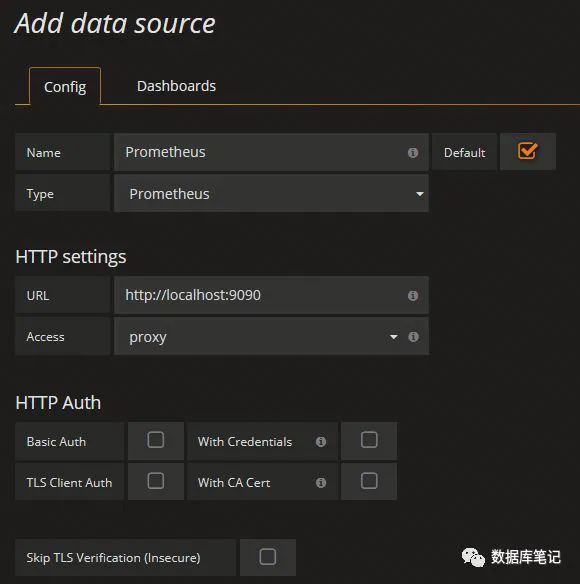Image resolution: width=580 pixels, height=584 pixels.
Task: Open the Type dropdown showing Prometheus
Action: point(271,194)
